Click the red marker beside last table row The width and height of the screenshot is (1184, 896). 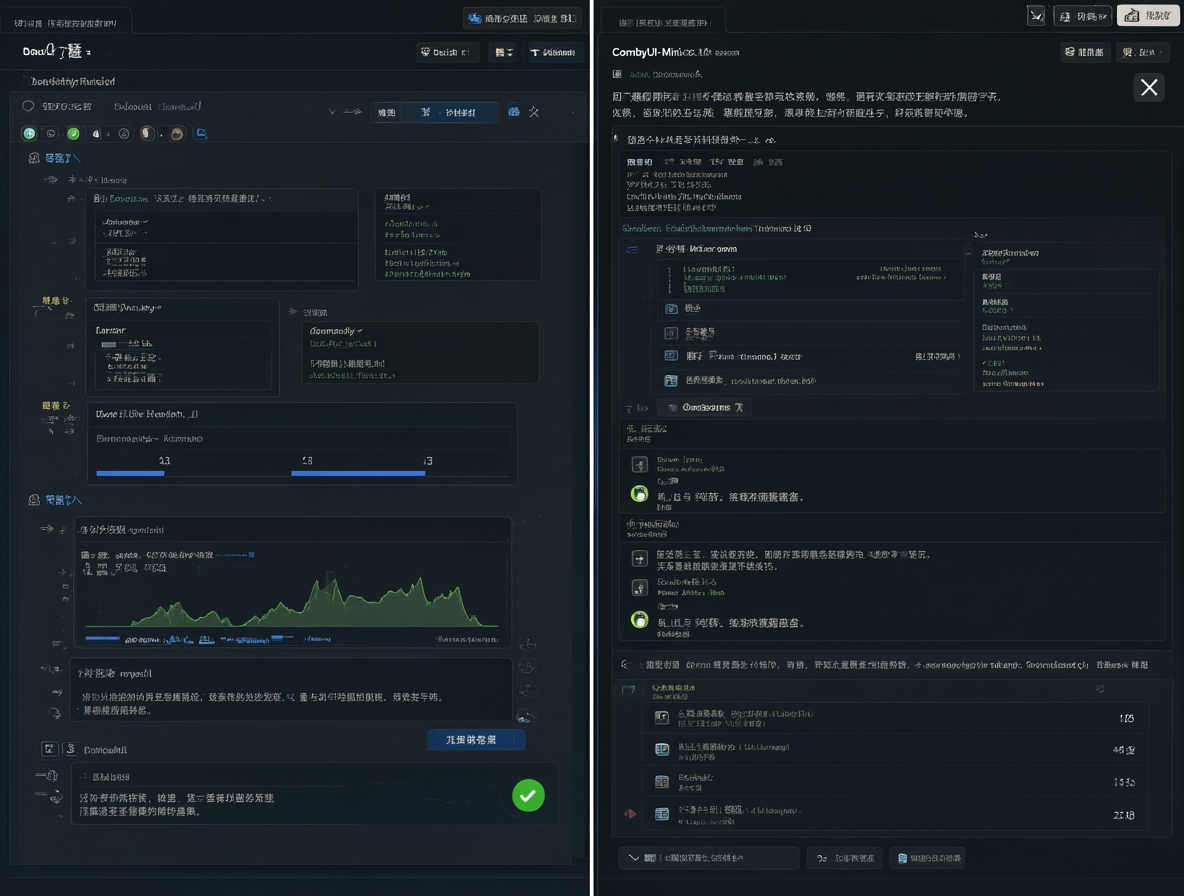tap(630, 814)
